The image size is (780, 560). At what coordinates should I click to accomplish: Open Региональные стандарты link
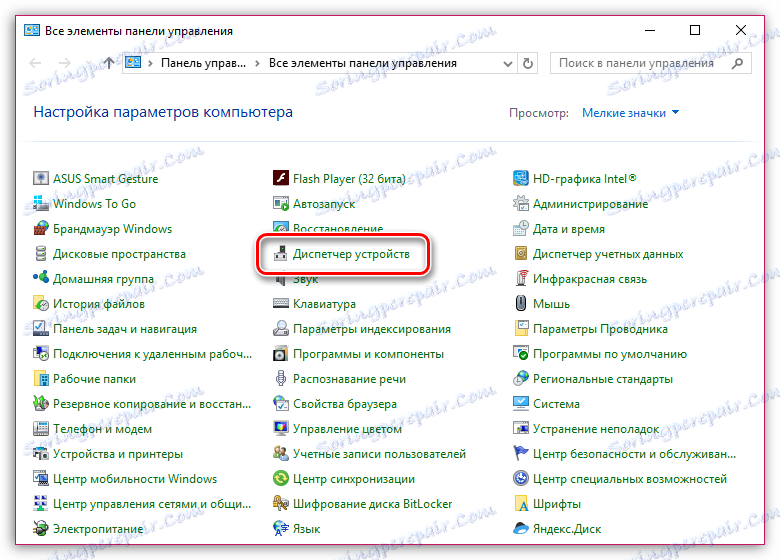click(603, 379)
